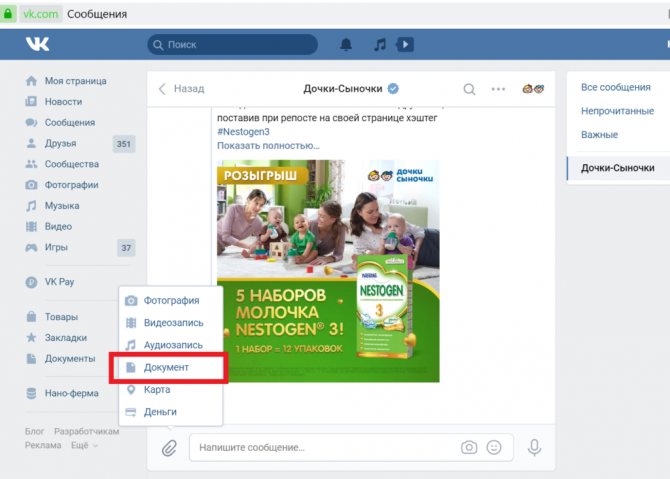Image resolution: width=670 pixels, height=479 pixels.
Task: Attach photo via camera icon in message box
Action: [x=469, y=447]
